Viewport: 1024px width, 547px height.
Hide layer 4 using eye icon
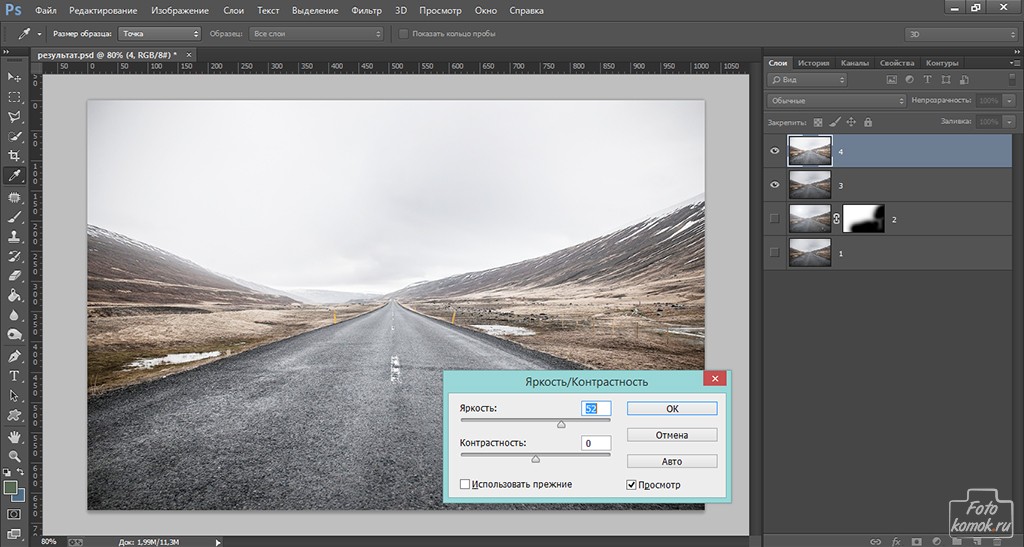[x=775, y=151]
